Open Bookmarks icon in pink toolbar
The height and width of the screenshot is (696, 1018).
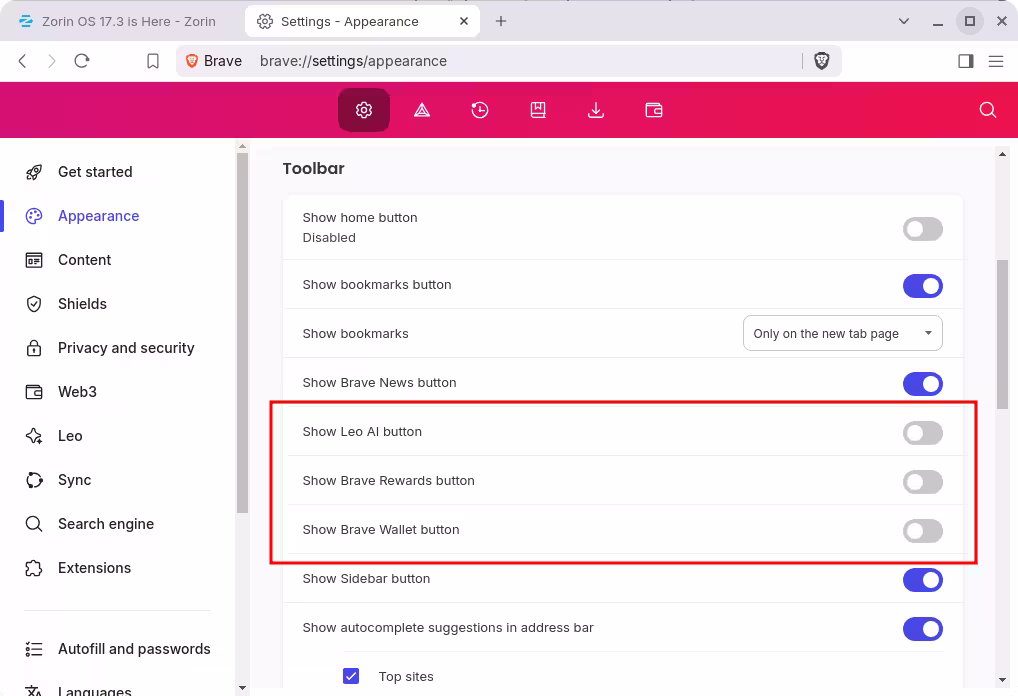[538, 110]
